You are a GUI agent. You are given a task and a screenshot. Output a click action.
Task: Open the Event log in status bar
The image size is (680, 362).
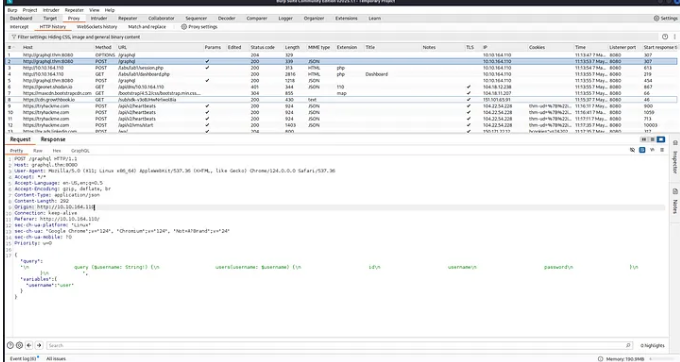point(23,359)
